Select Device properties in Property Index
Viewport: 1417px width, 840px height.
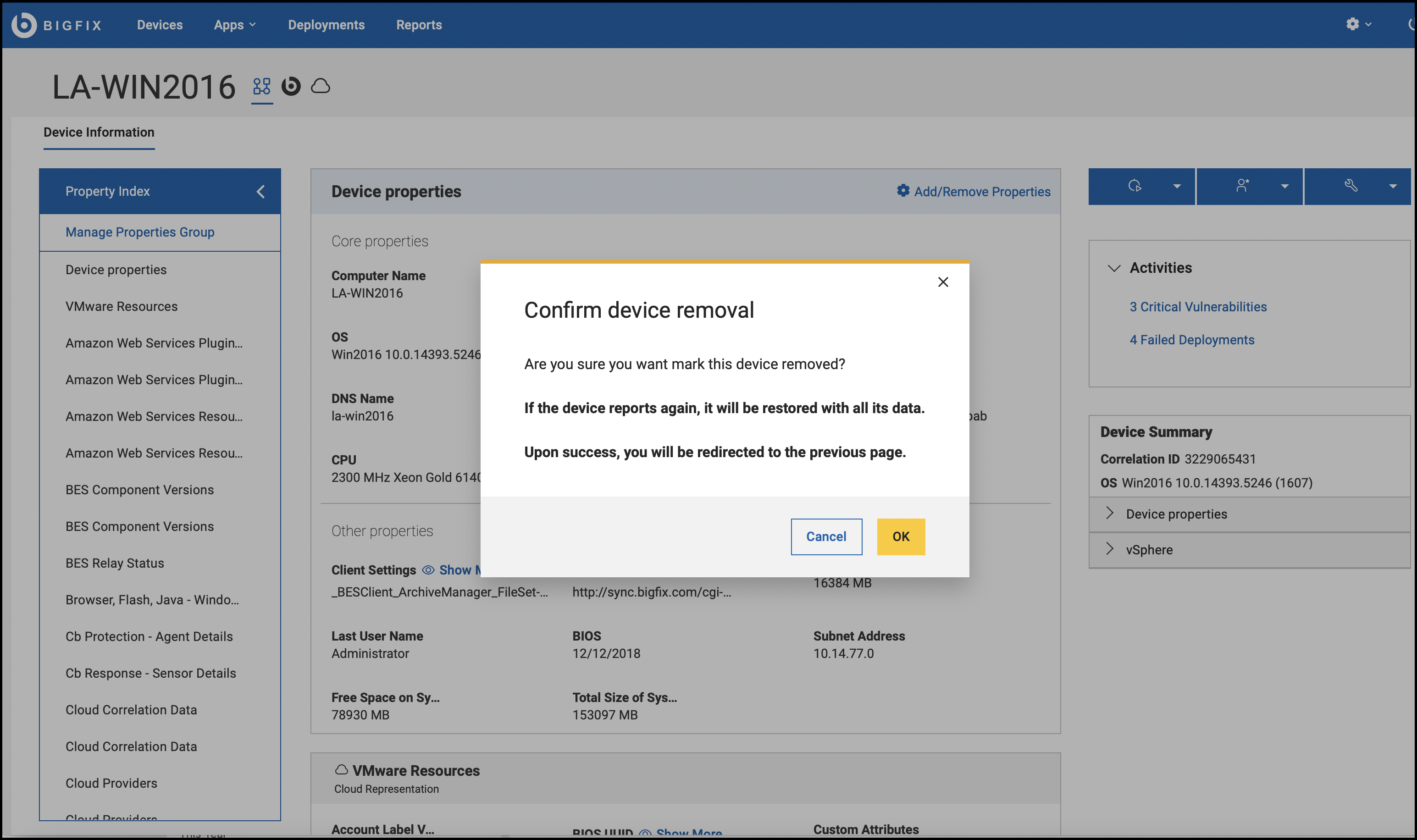coord(116,270)
